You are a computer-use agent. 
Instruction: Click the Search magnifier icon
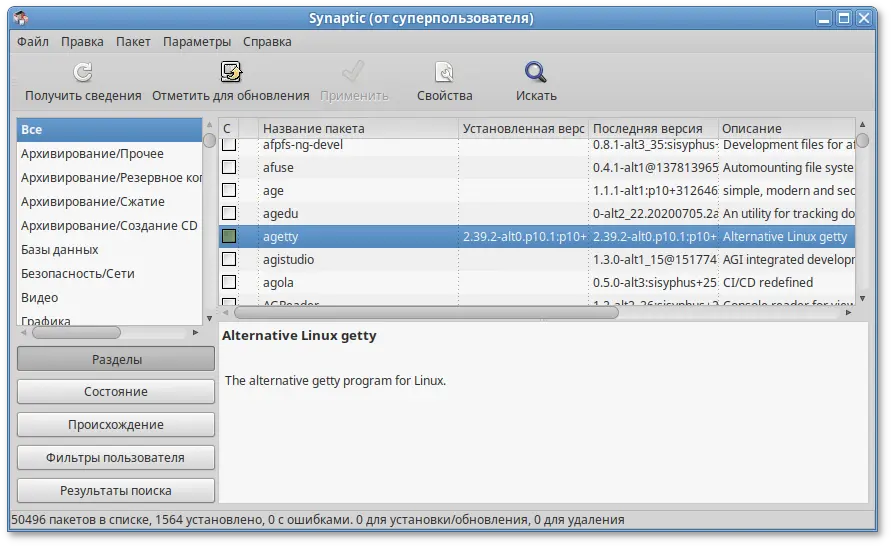536,72
